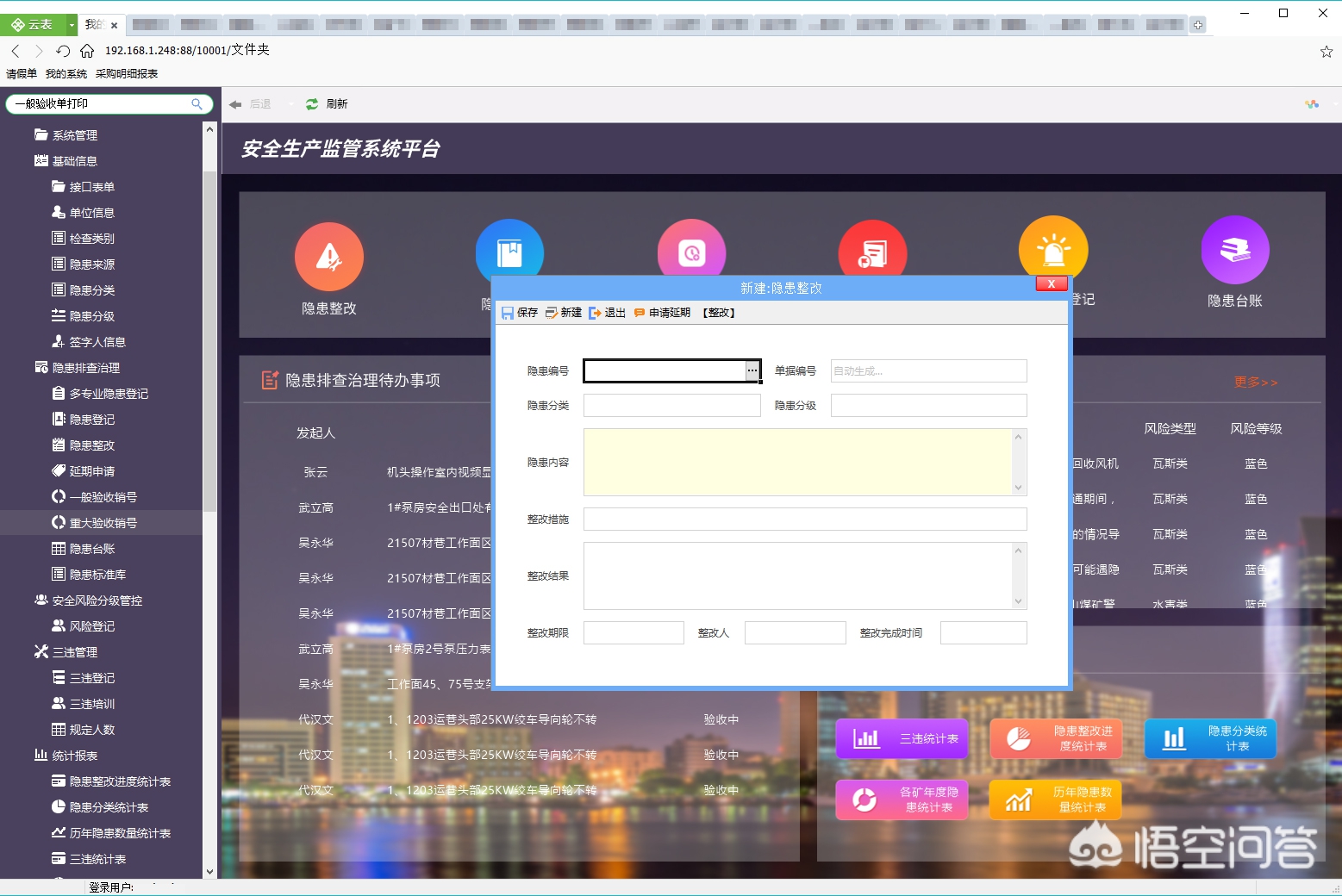Open the 我的系统 bookmark

click(x=66, y=74)
